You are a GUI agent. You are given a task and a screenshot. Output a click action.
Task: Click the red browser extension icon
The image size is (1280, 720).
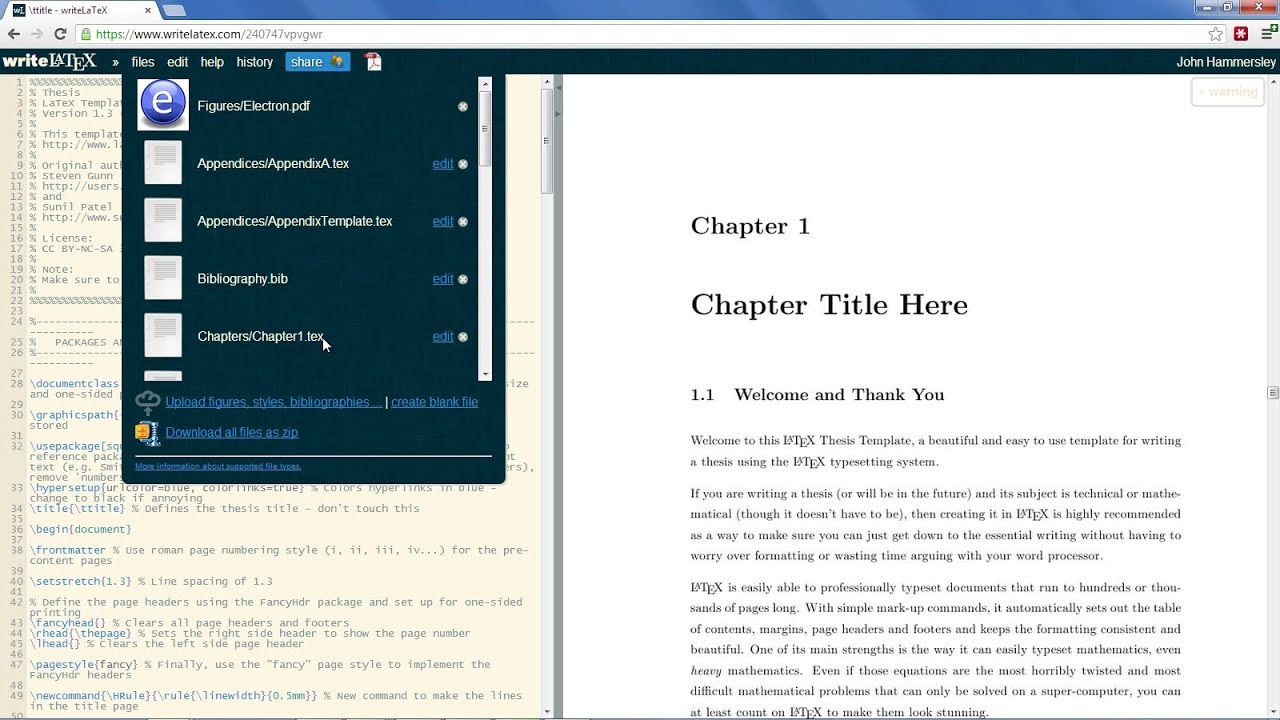[x=1241, y=34]
